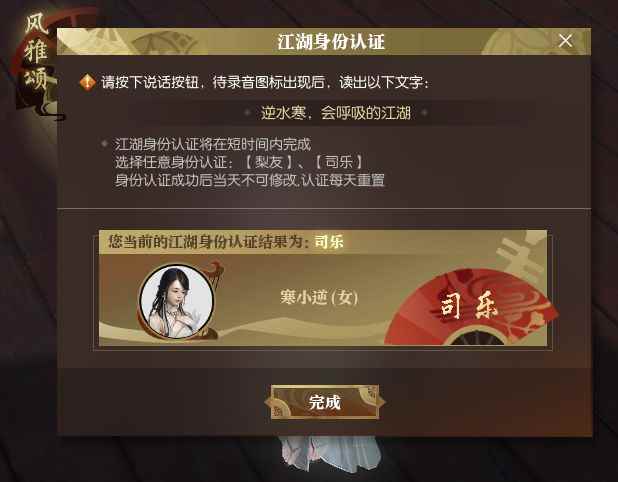
Task: Click the character name 寒小逆 (女)
Action: [319, 297]
